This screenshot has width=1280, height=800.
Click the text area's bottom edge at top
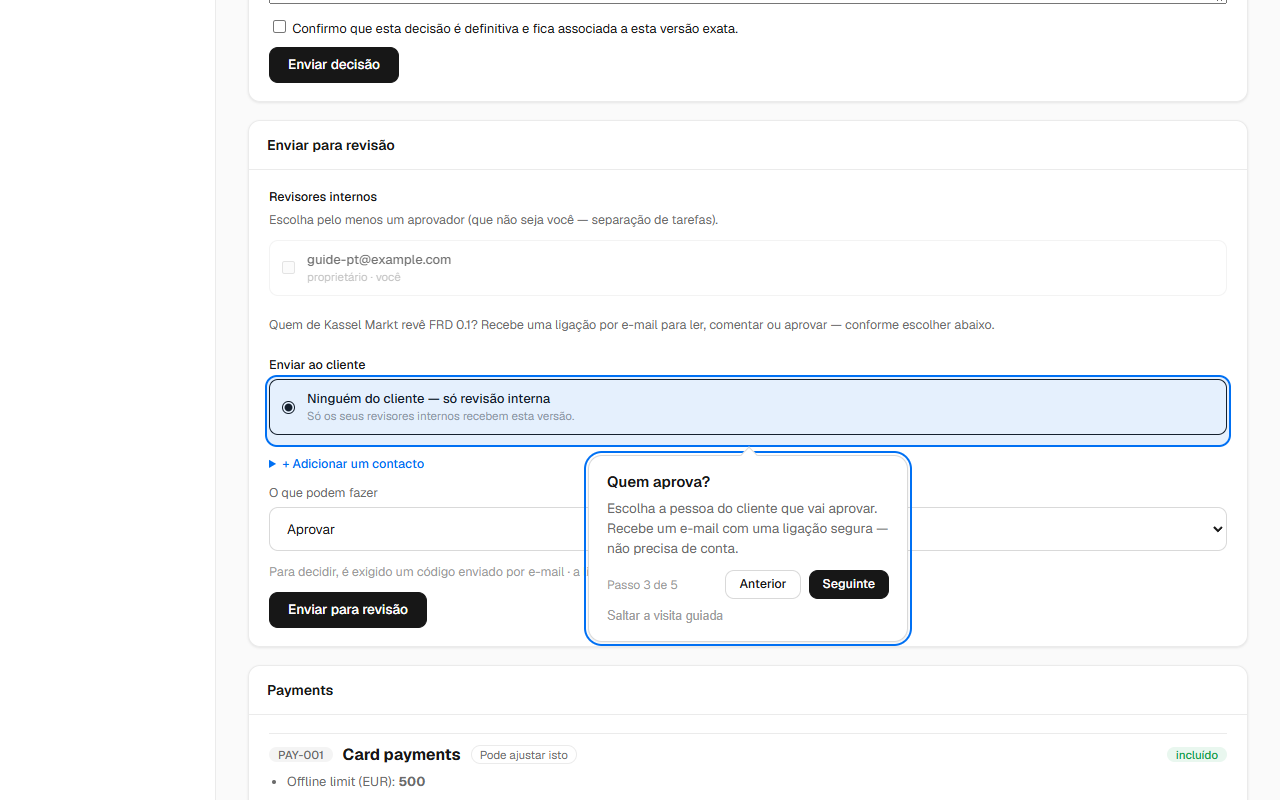click(748, 2)
